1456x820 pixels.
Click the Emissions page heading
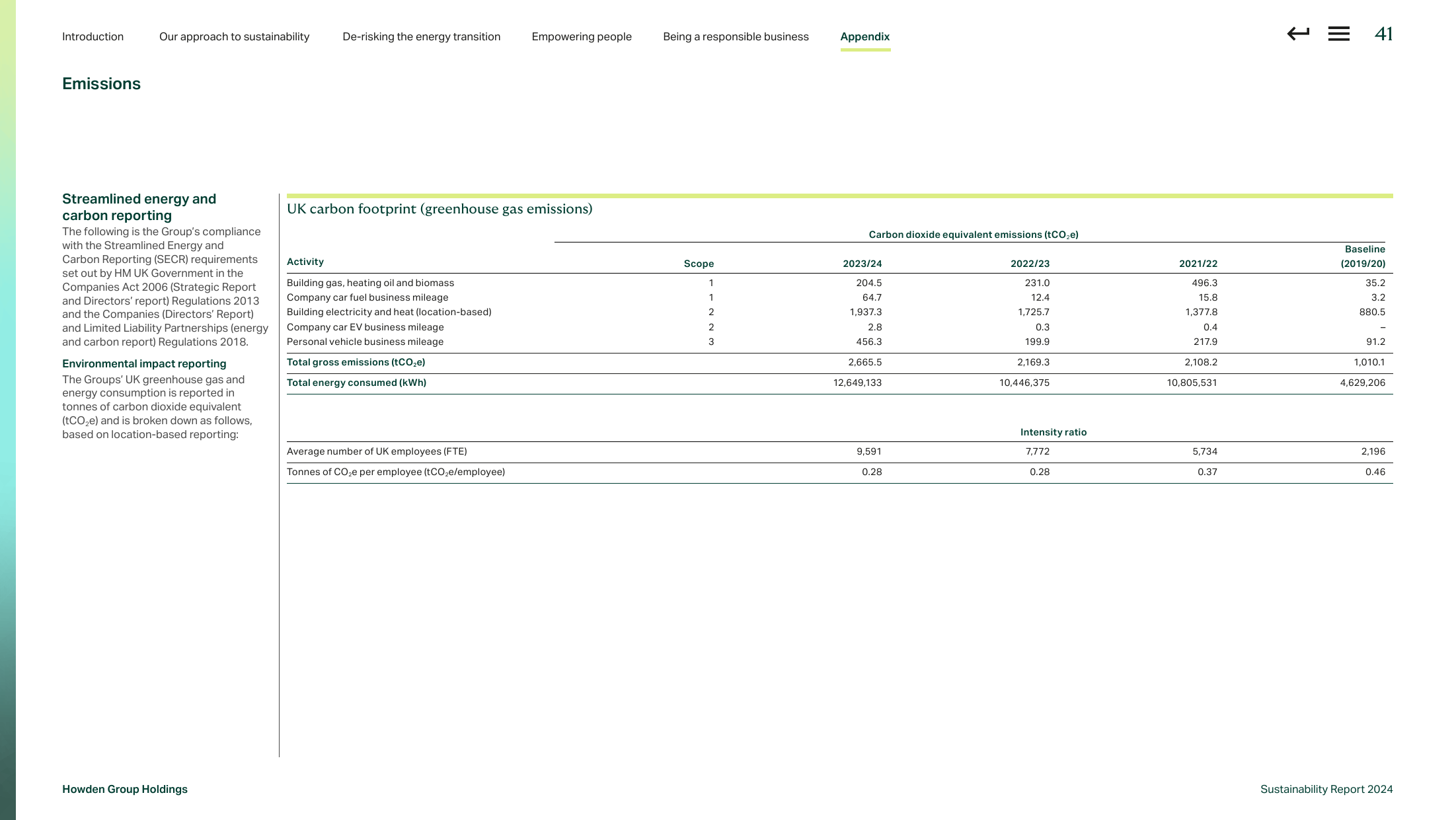[101, 84]
